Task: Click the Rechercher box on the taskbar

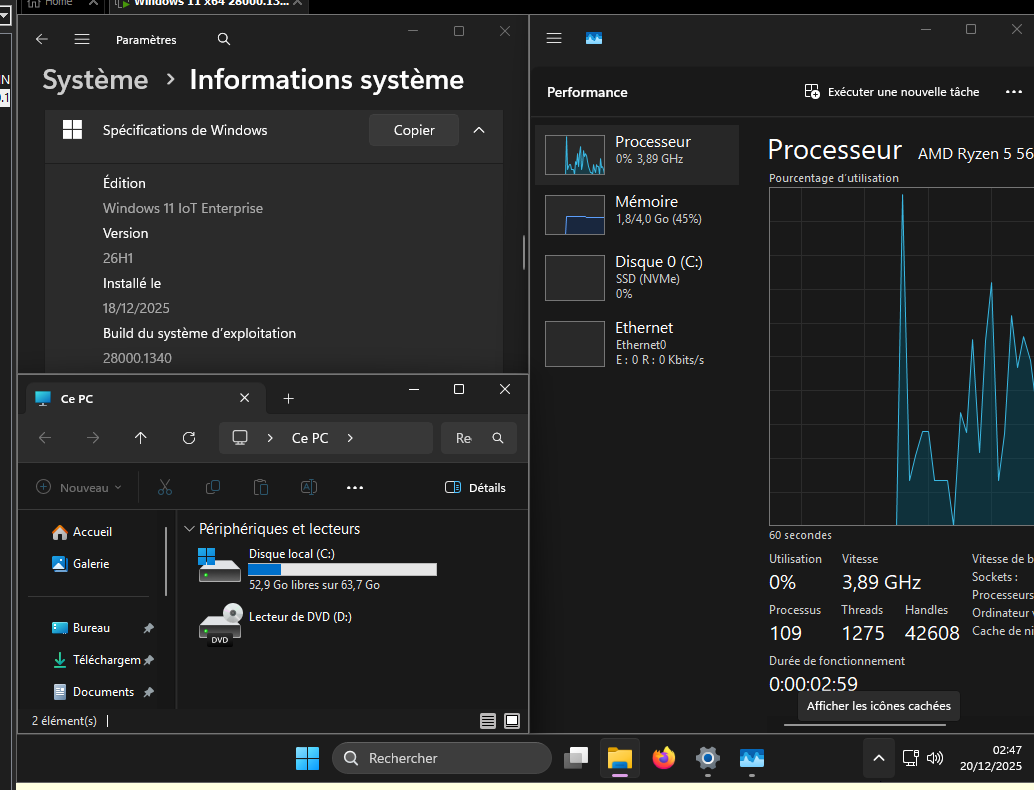Action: (442, 758)
